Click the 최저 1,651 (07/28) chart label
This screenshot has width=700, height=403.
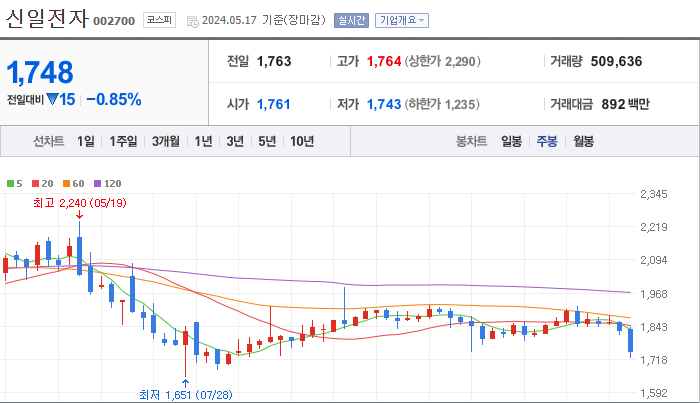point(185,395)
